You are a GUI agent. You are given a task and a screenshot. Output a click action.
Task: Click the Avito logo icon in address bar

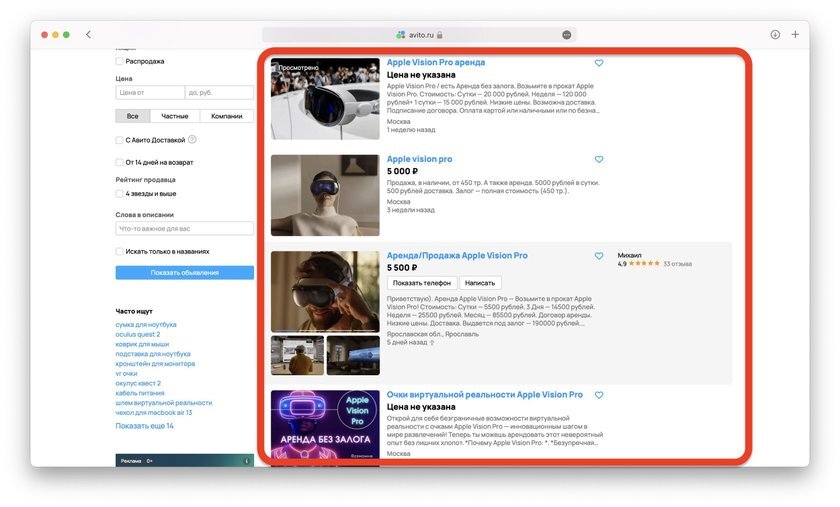400,35
